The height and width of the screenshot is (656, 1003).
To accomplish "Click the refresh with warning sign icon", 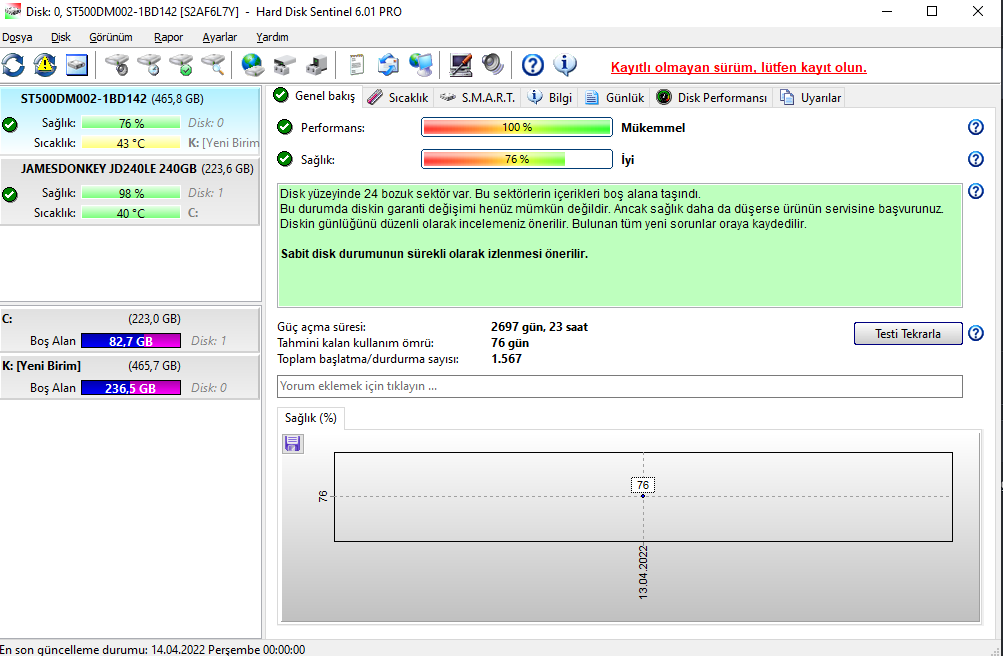I will coord(45,65).
